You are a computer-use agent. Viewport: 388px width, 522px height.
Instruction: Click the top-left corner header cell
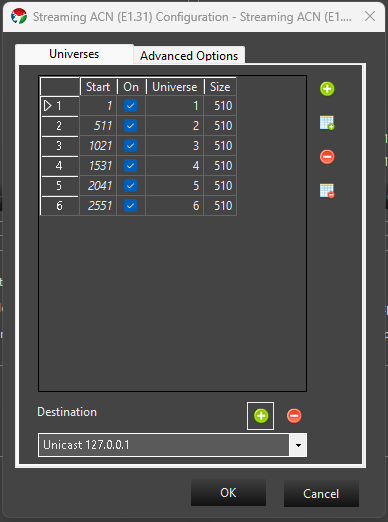coord(60,87)
